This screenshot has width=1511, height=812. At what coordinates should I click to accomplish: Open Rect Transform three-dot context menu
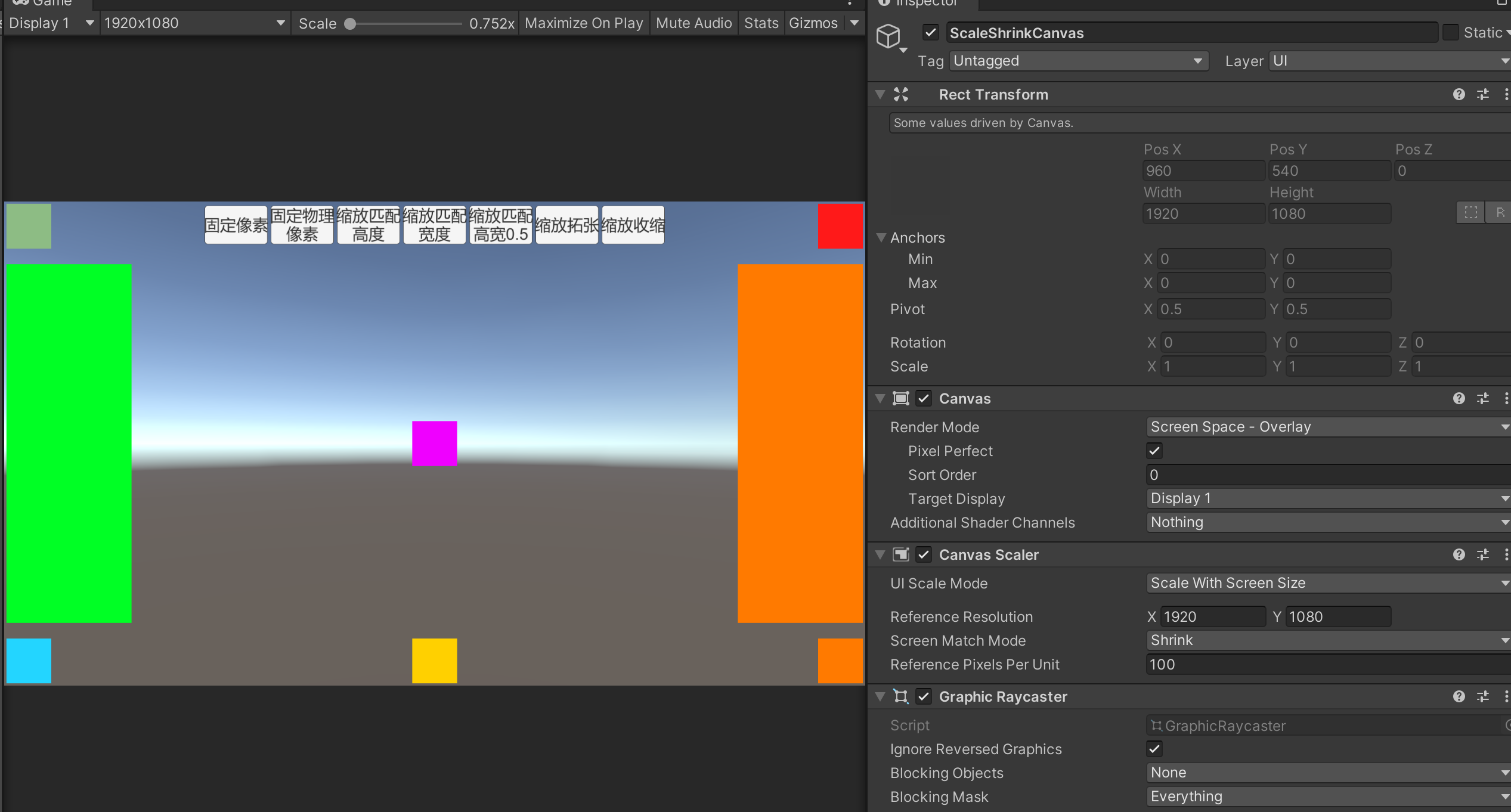1506,94
